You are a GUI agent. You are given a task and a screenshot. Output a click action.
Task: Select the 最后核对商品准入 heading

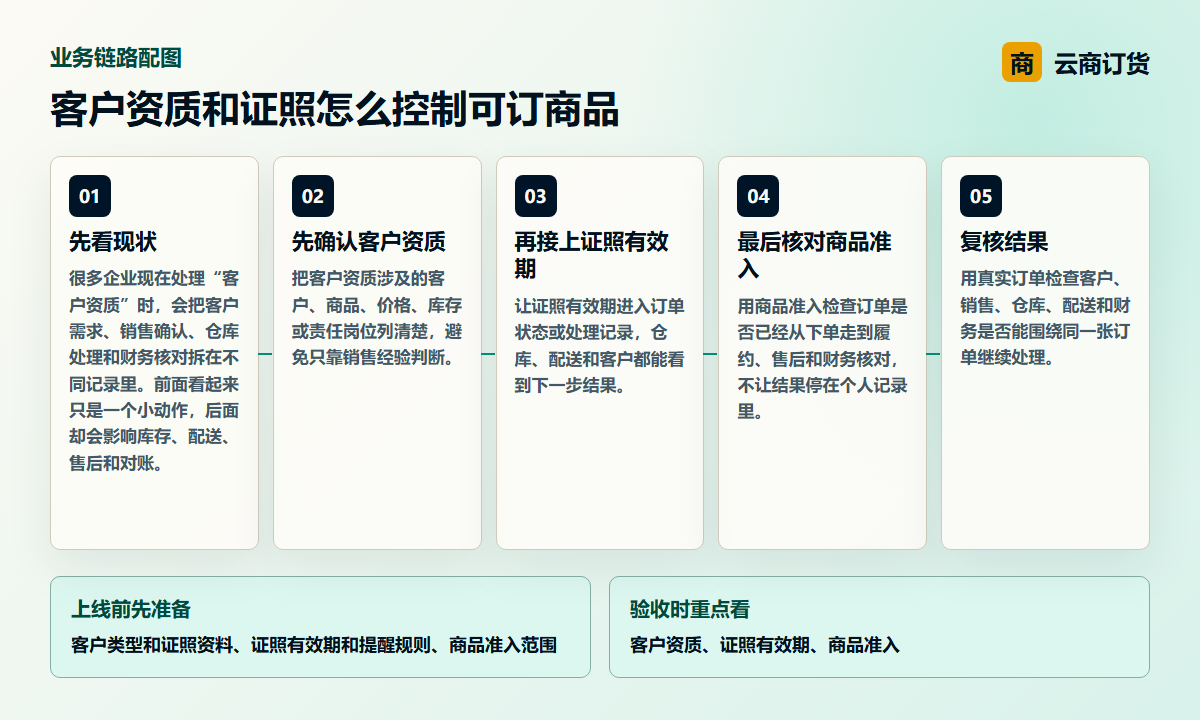pos(814,256)
